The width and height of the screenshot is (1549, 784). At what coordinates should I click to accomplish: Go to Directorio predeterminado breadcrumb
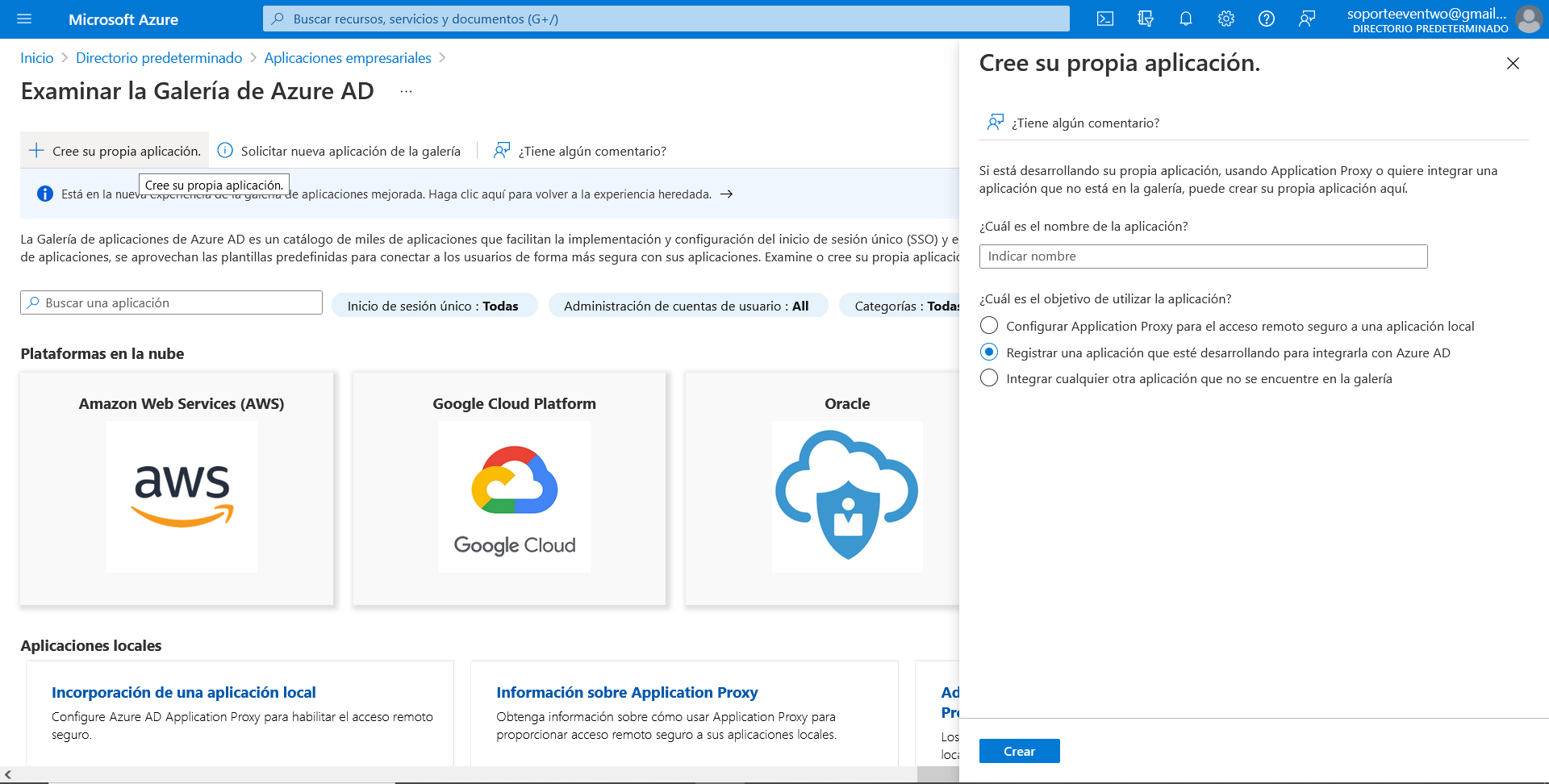(x=159, y=58)
